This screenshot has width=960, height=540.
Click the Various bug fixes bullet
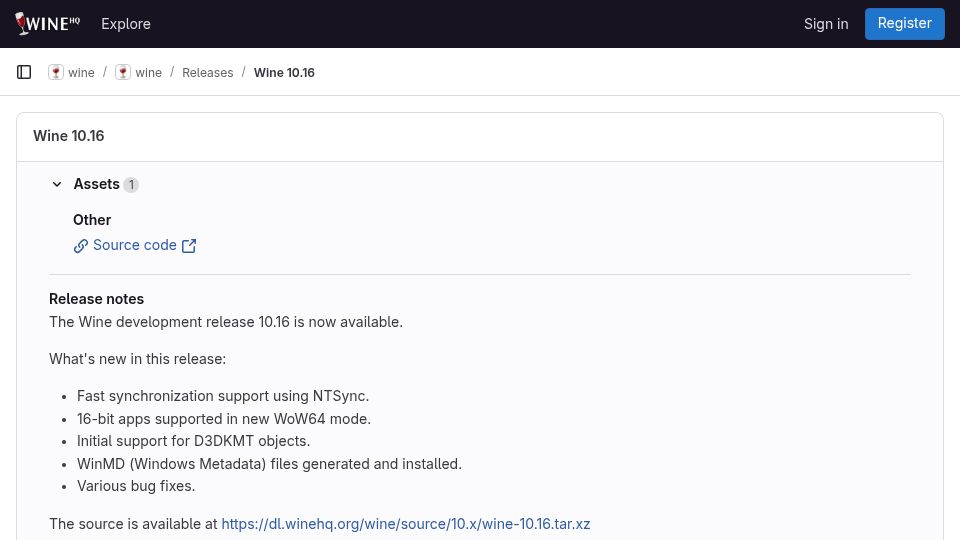136,486
